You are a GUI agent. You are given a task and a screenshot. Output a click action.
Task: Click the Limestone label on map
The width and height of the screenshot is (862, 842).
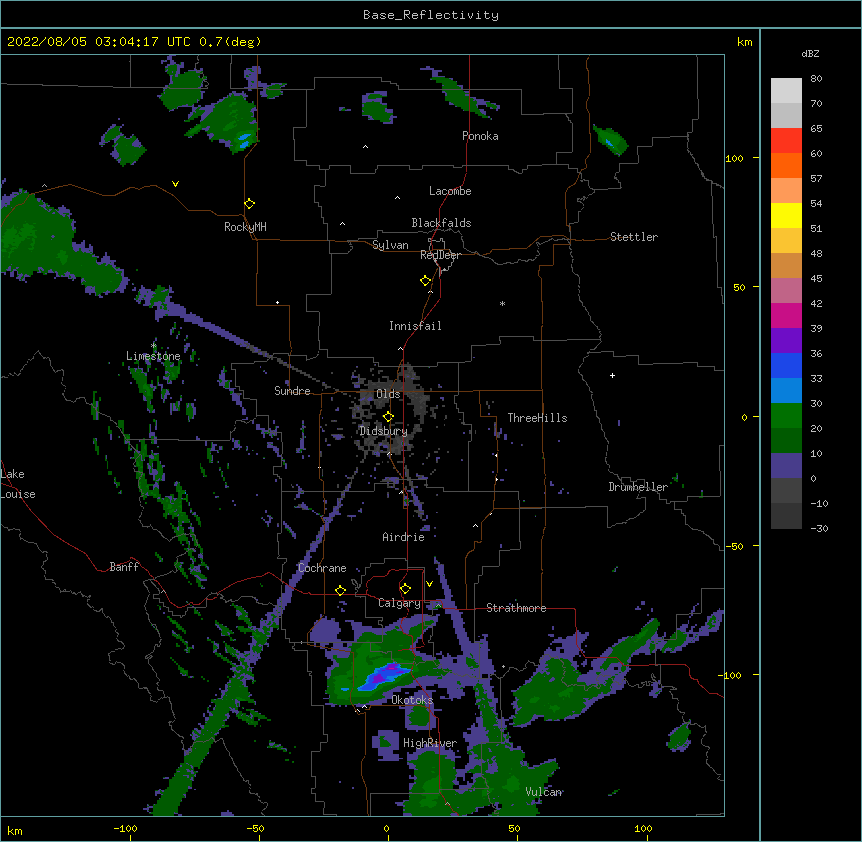[153, 356]
